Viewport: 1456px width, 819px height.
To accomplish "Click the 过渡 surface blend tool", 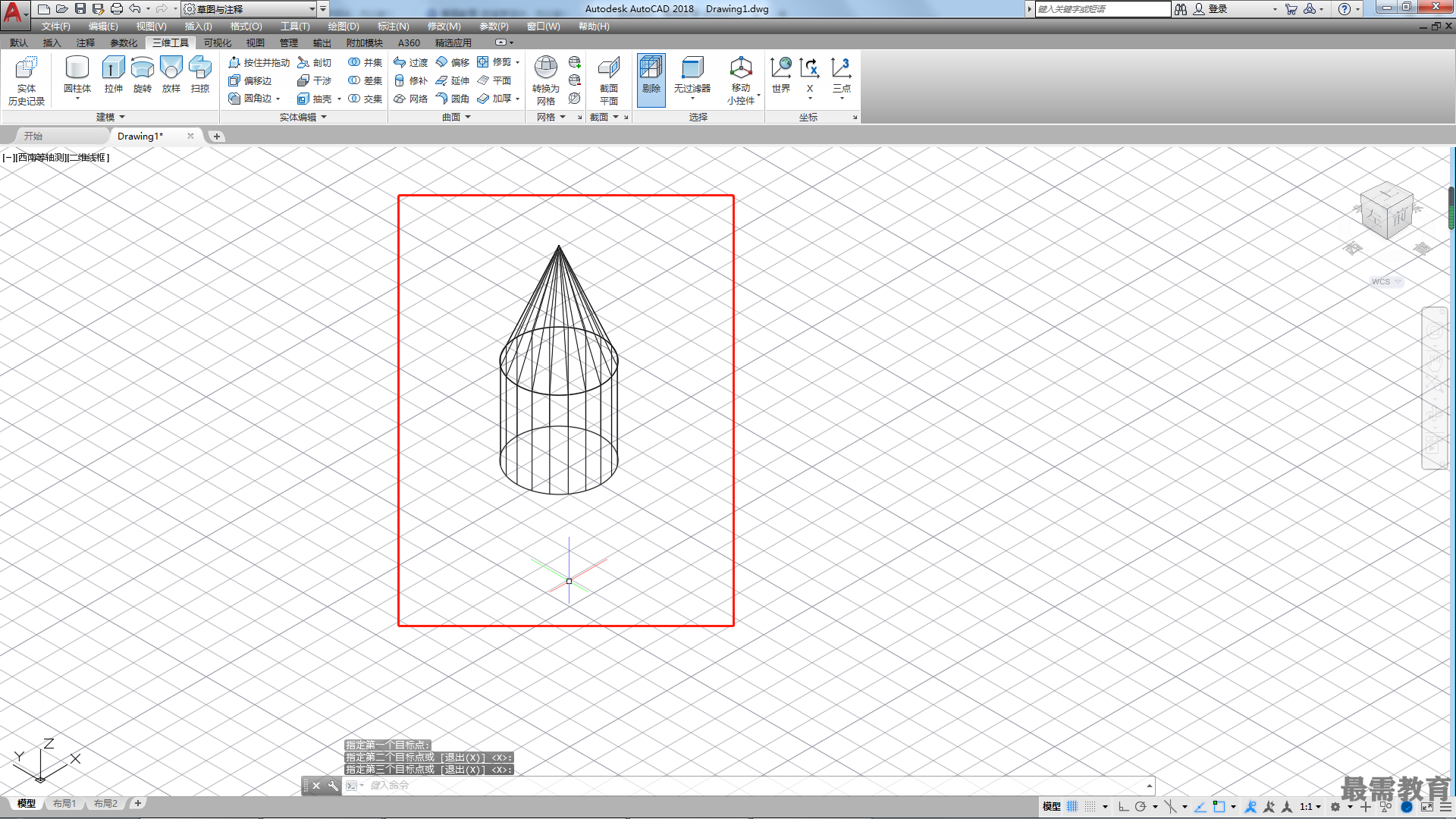I will point(410,62).
